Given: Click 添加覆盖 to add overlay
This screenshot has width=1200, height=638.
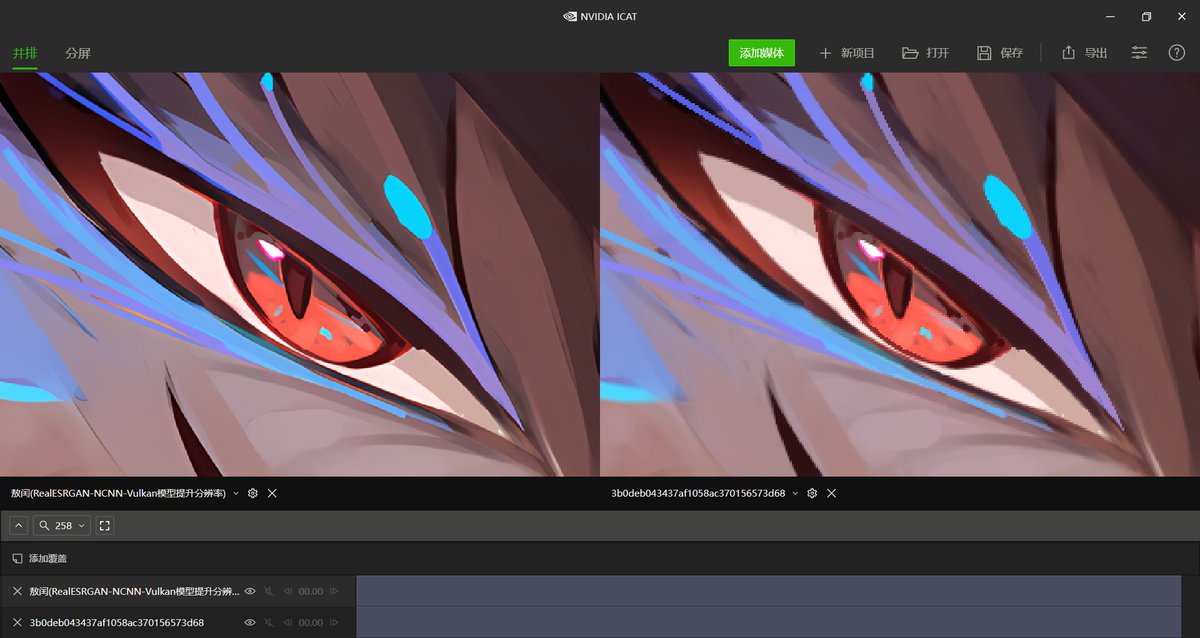Looking at the screenshot, I should pyautogui.click(x=40, y=558).
